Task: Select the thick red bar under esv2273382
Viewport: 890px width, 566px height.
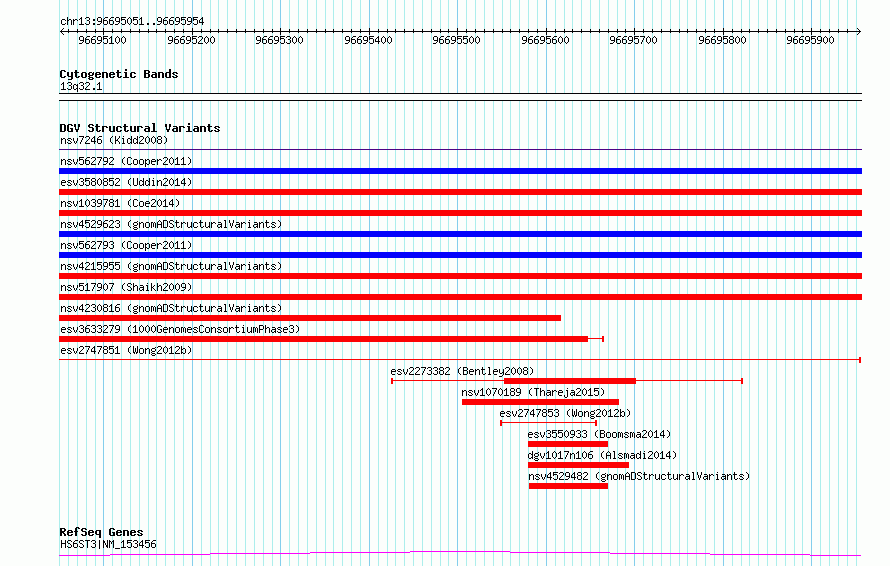Action: (x=570, y=381)
